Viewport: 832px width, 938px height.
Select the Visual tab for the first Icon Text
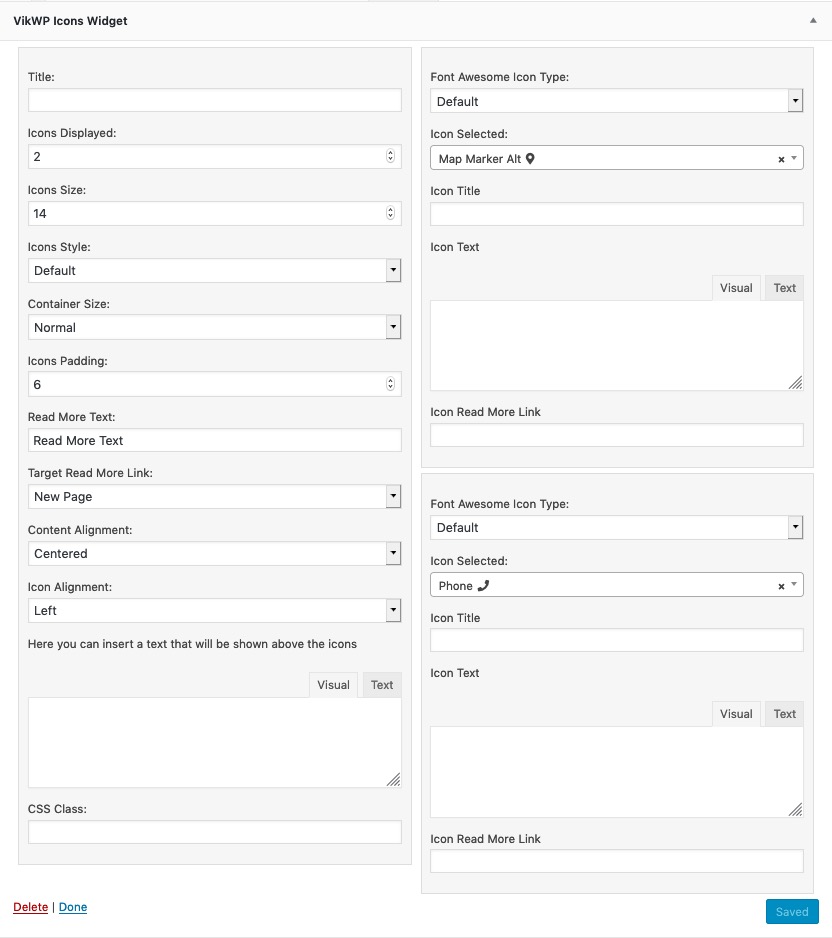click(736, 287)
